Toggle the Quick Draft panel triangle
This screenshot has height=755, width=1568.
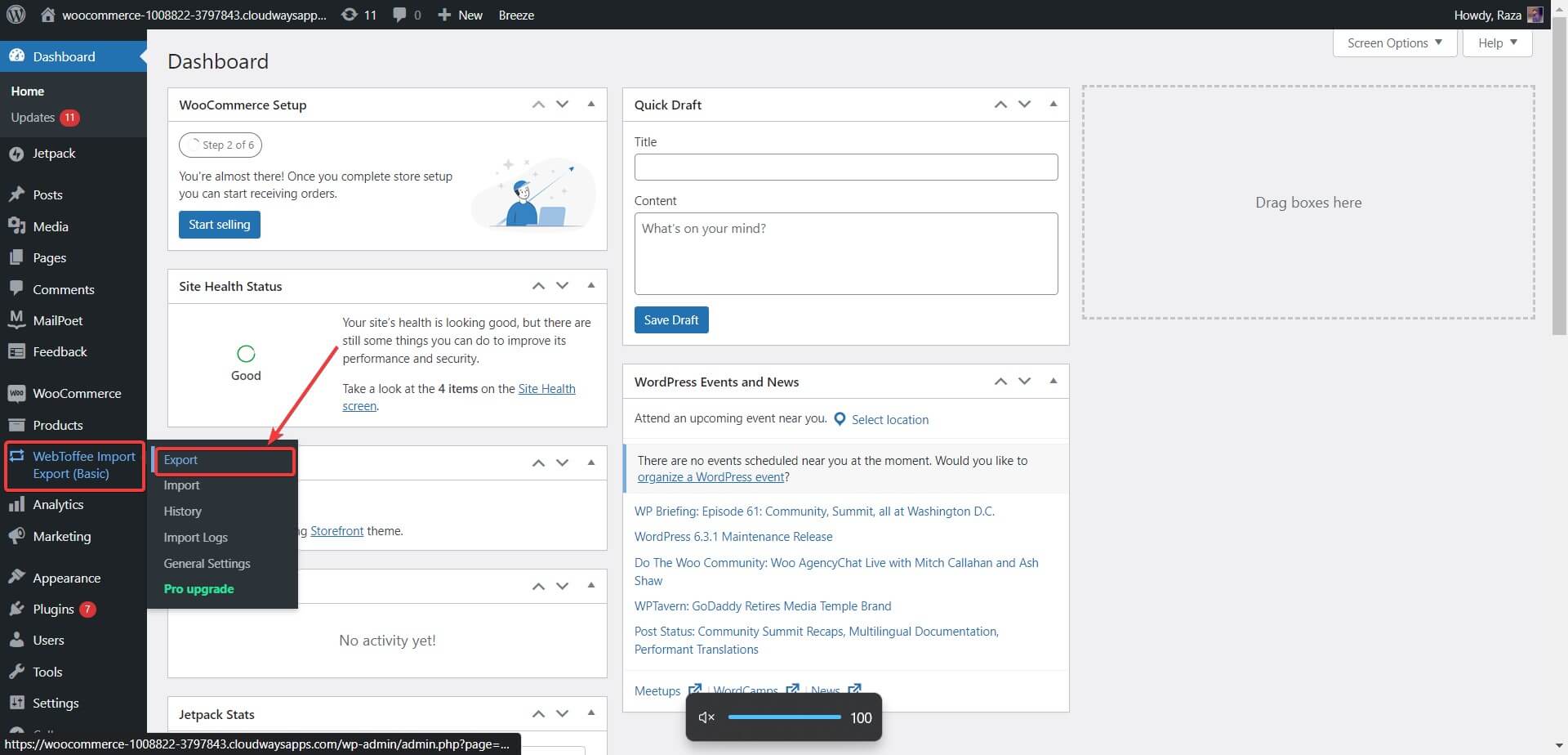[1053, 105]
